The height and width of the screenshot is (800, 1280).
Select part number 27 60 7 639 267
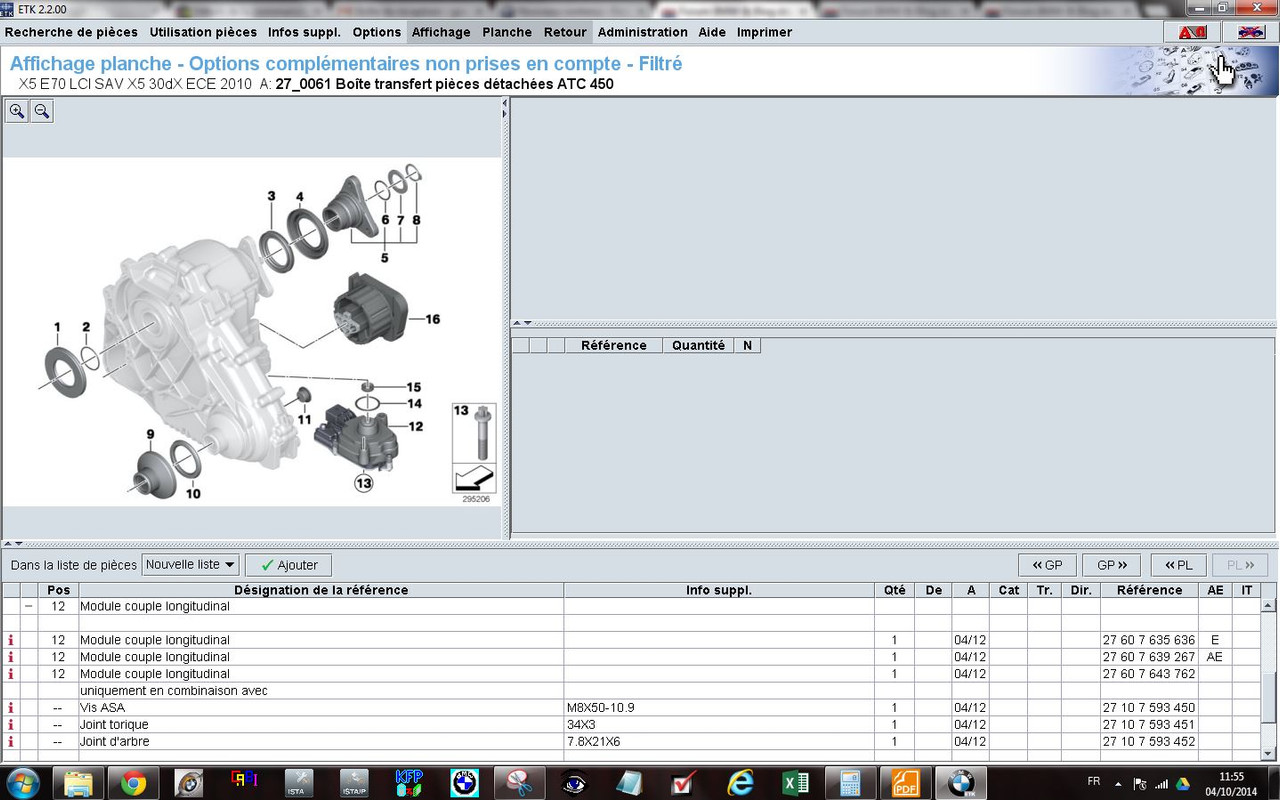point(1149,657)
